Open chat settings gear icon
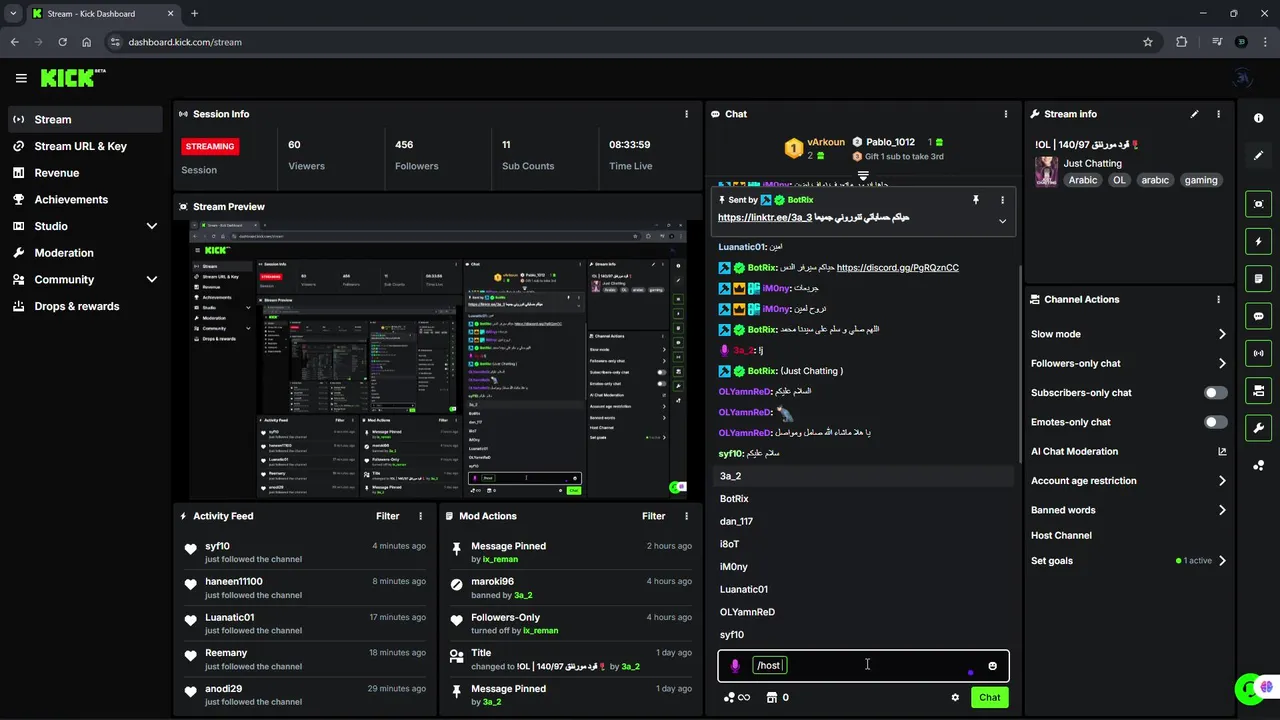The height and width of the screenshot is (720, 1280). tap(955, 698)
